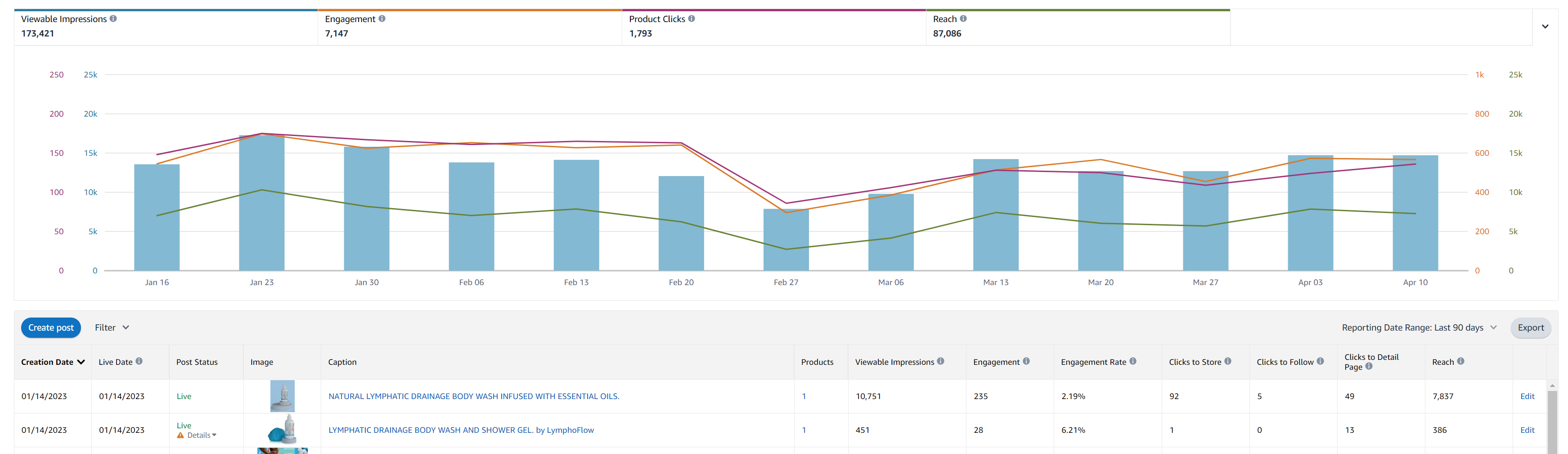Expand the Details dropdown under Live status
Viewport: 1568px width, 454px height.
[x=202, y=435]
